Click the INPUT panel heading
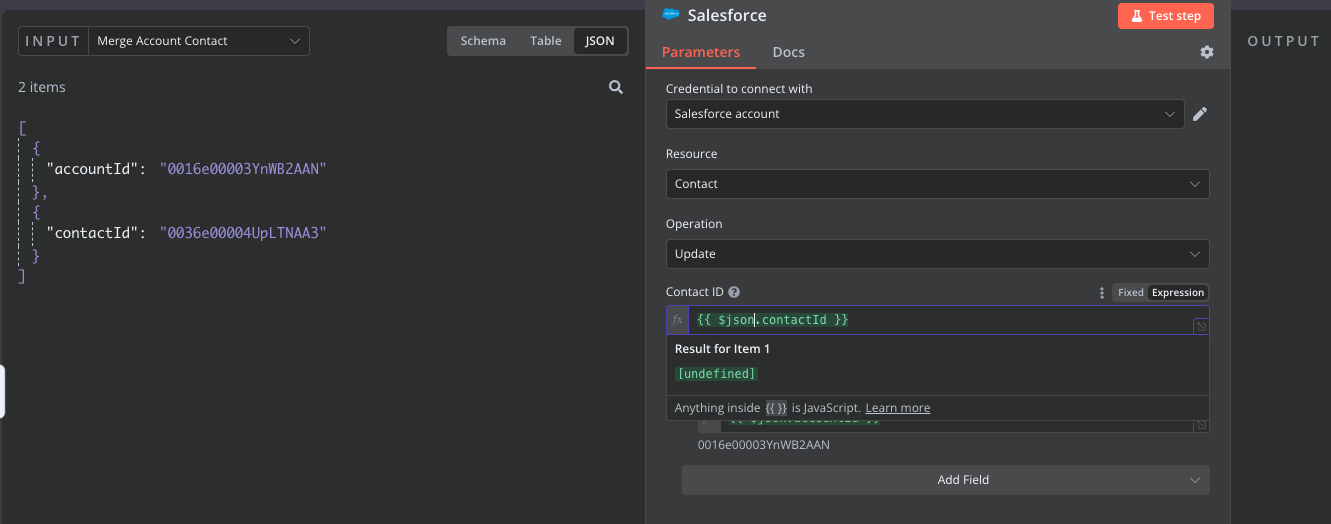The width and height of the screenshot is (1331, 524). point(51,41)
